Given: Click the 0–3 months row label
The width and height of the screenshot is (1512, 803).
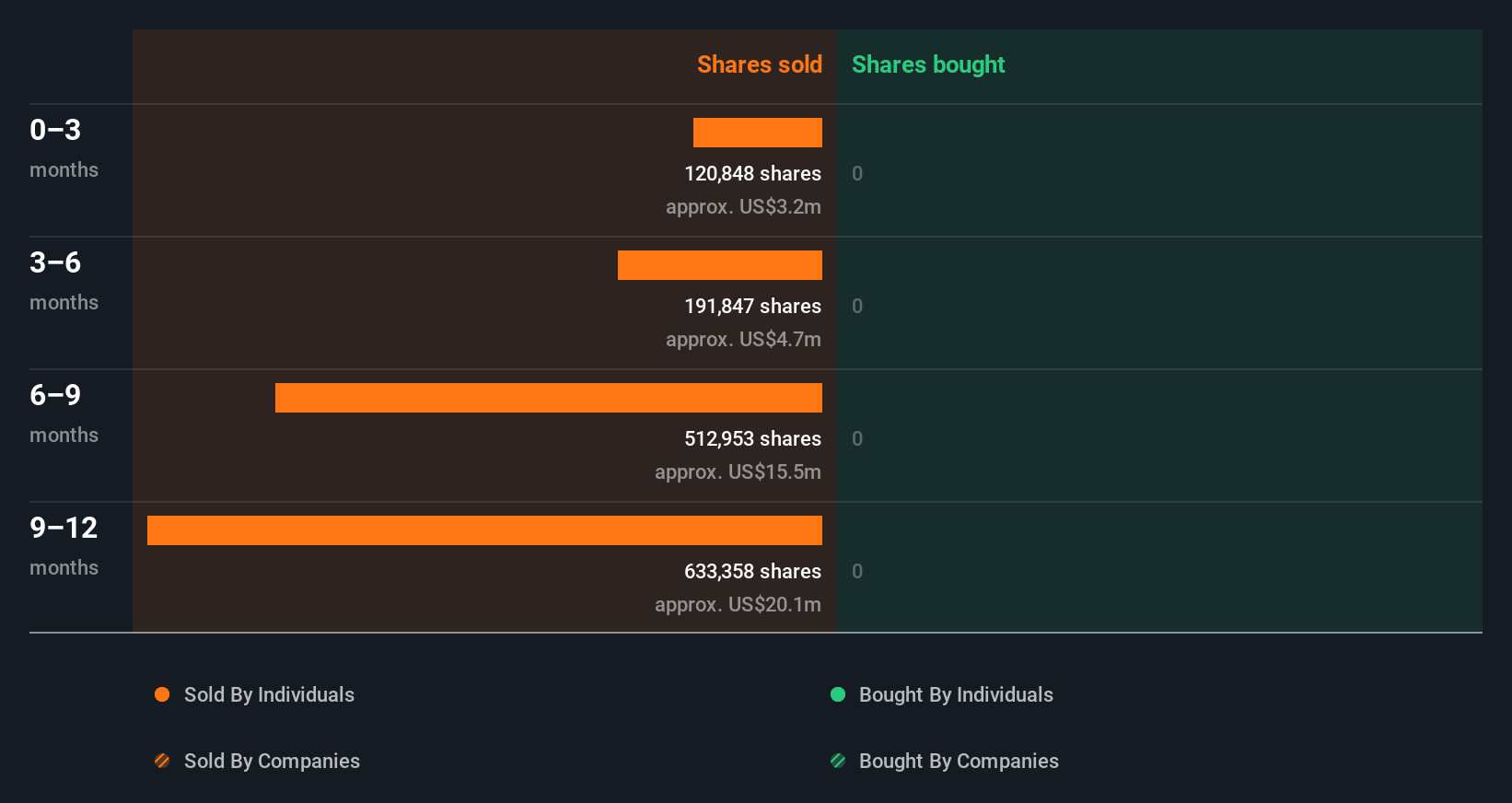Looking at the screenshot, I should [64, 148].
